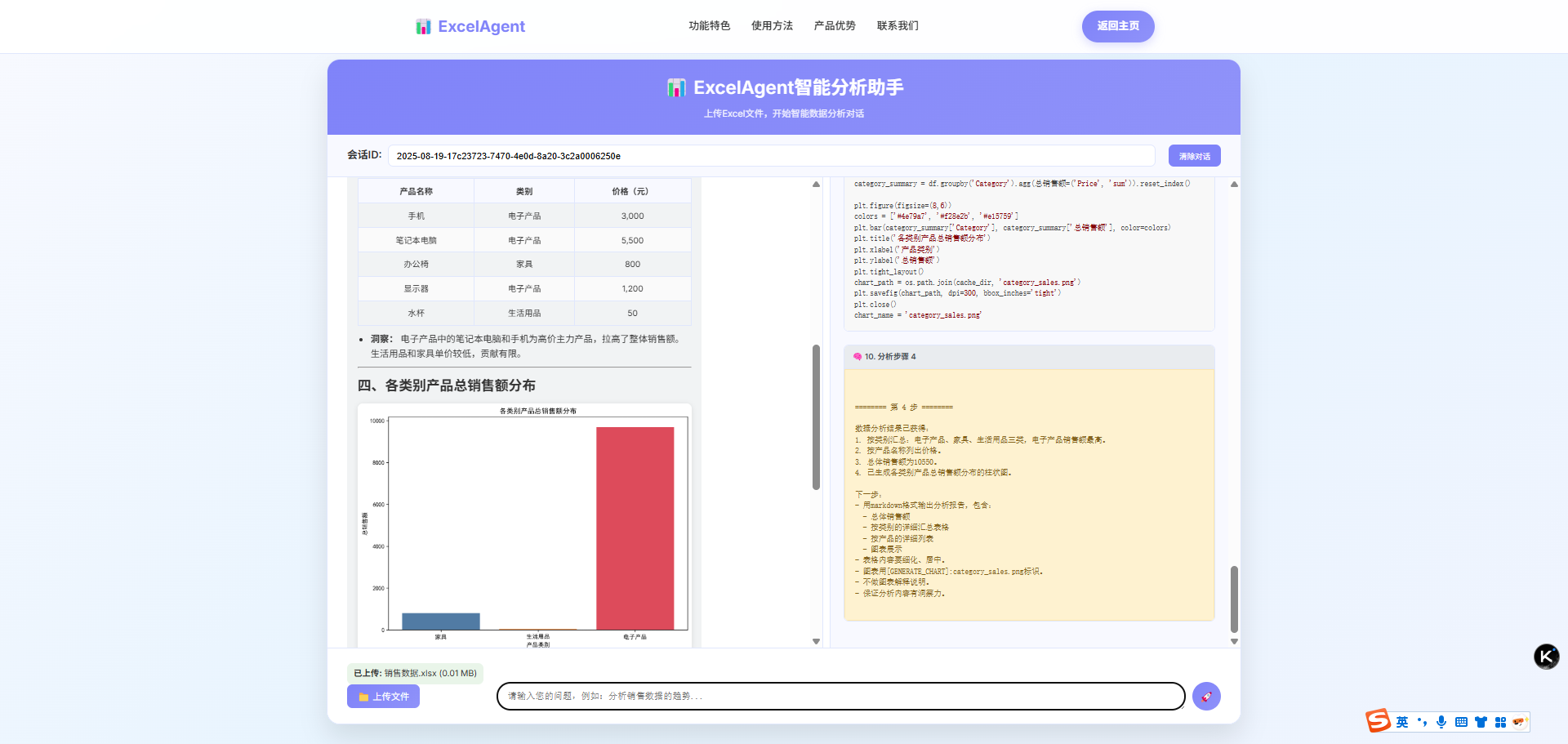Click the 水杯 table cell
The width and height of the screenshot is (1568, 744).
[x=416, y=314]
